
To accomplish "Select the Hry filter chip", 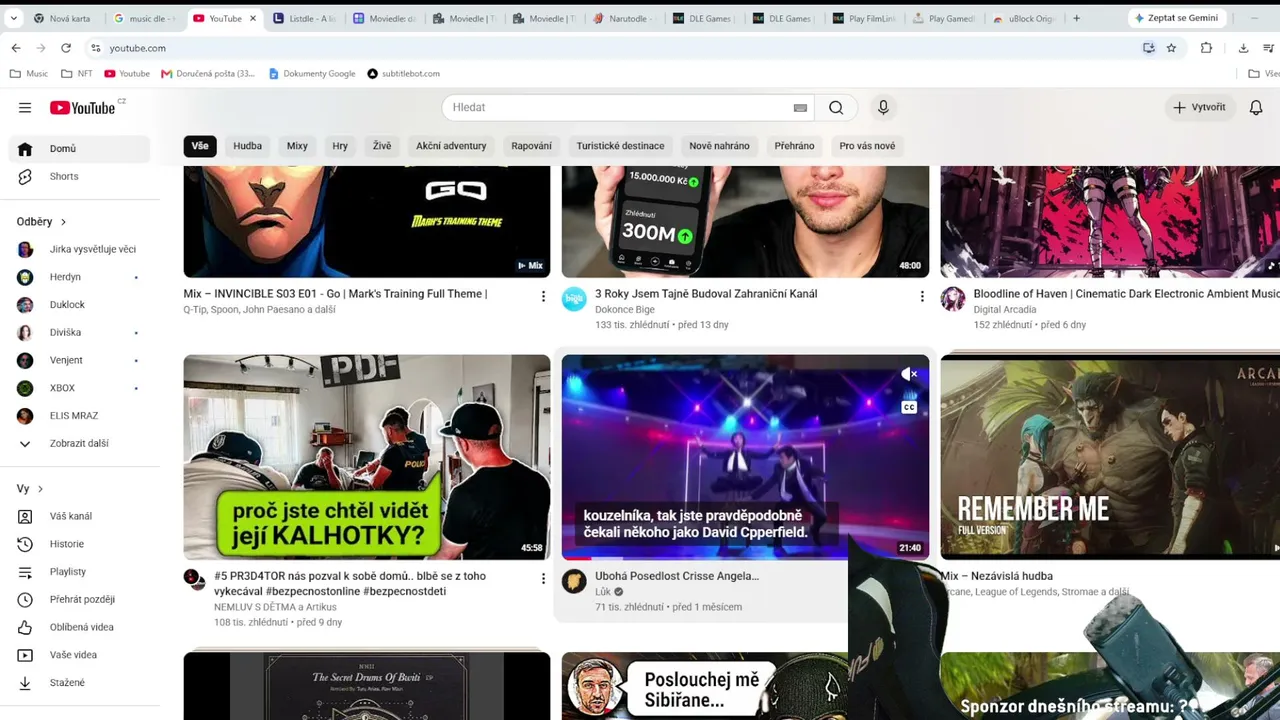I will [x=340, y=146].
